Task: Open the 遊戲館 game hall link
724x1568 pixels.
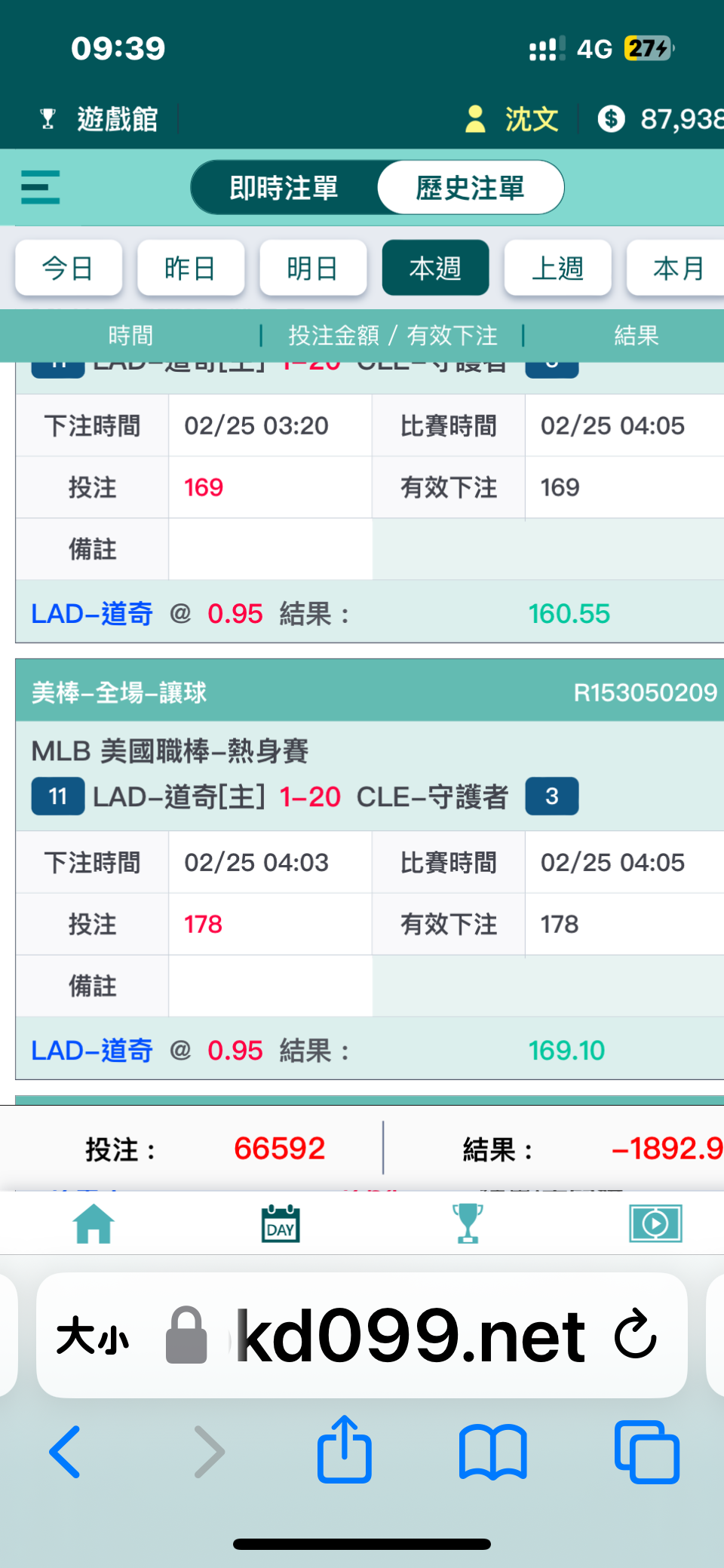Action: 100,119
